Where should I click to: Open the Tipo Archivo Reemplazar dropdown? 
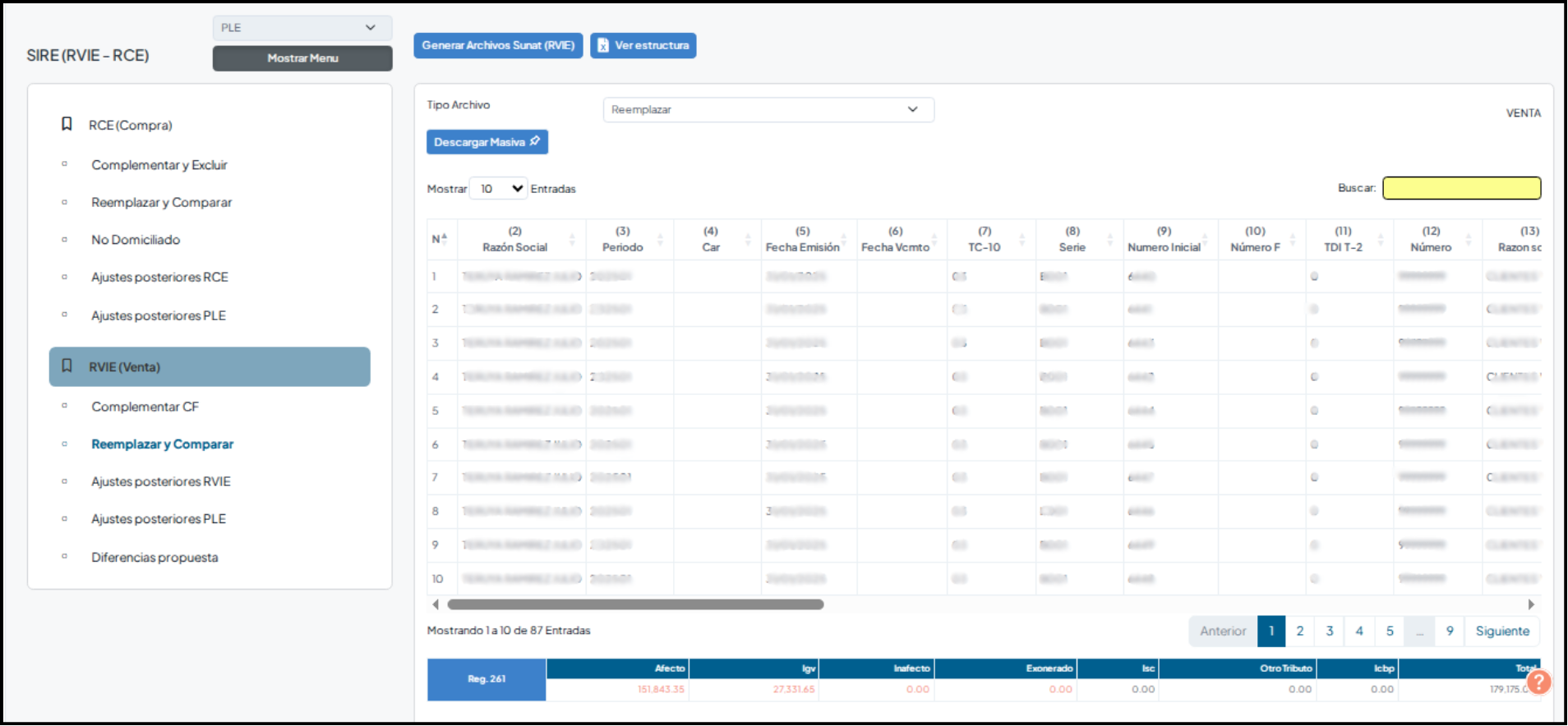768,110
